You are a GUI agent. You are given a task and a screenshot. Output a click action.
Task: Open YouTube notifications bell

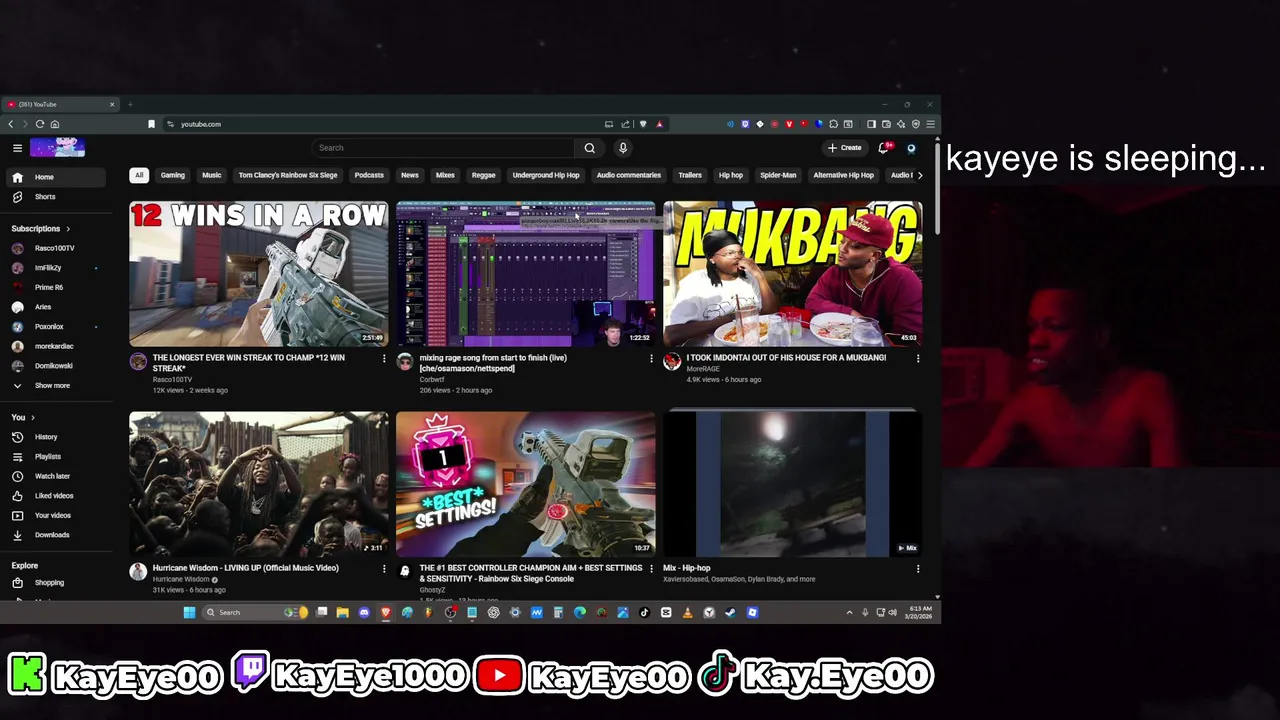pyautogui.click(x=883, y=148)
